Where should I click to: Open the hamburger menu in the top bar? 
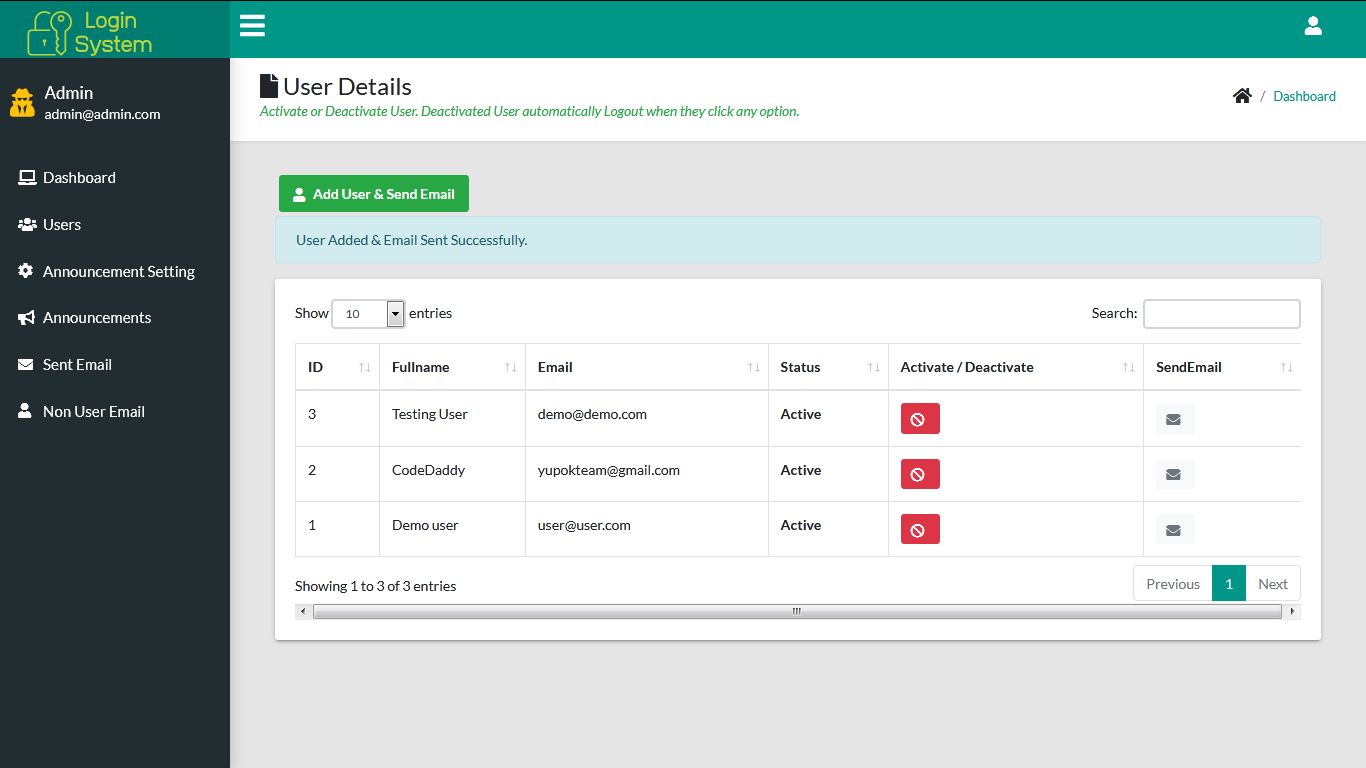tap(252, 25)
